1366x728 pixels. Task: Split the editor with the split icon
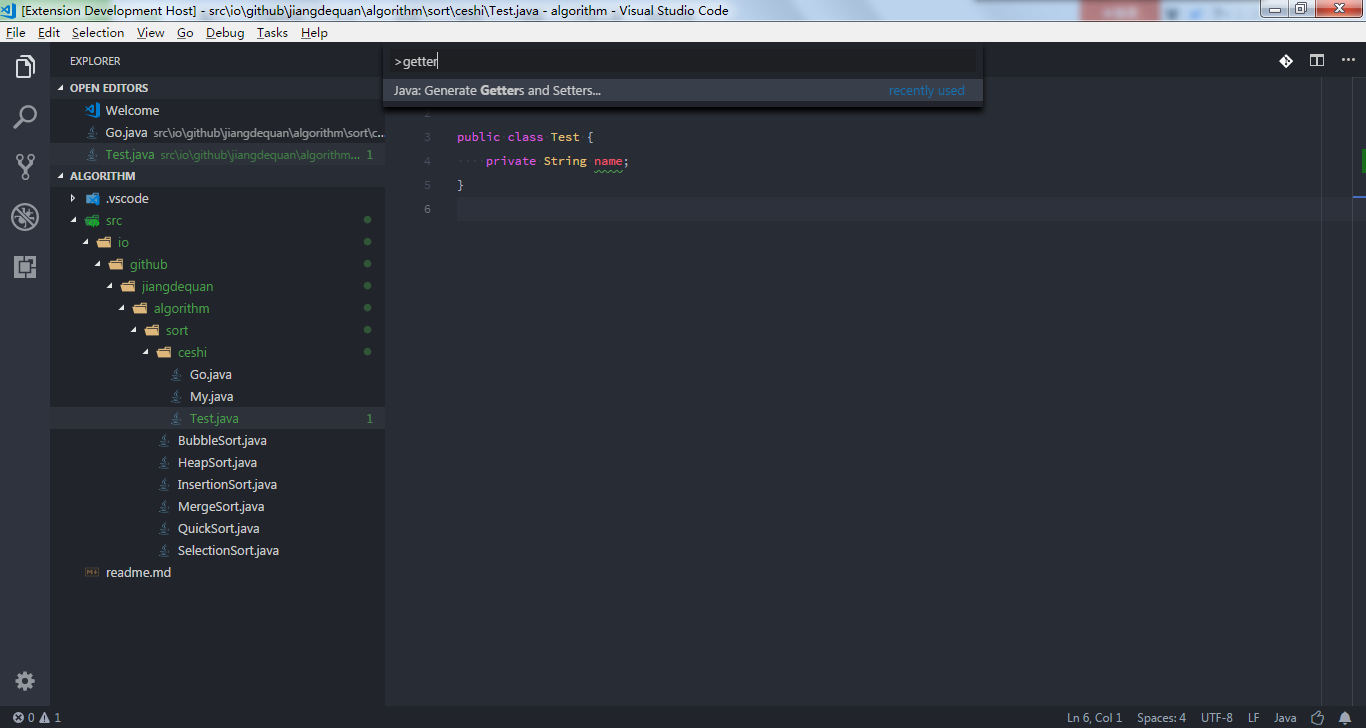[x=1317, y=61]
